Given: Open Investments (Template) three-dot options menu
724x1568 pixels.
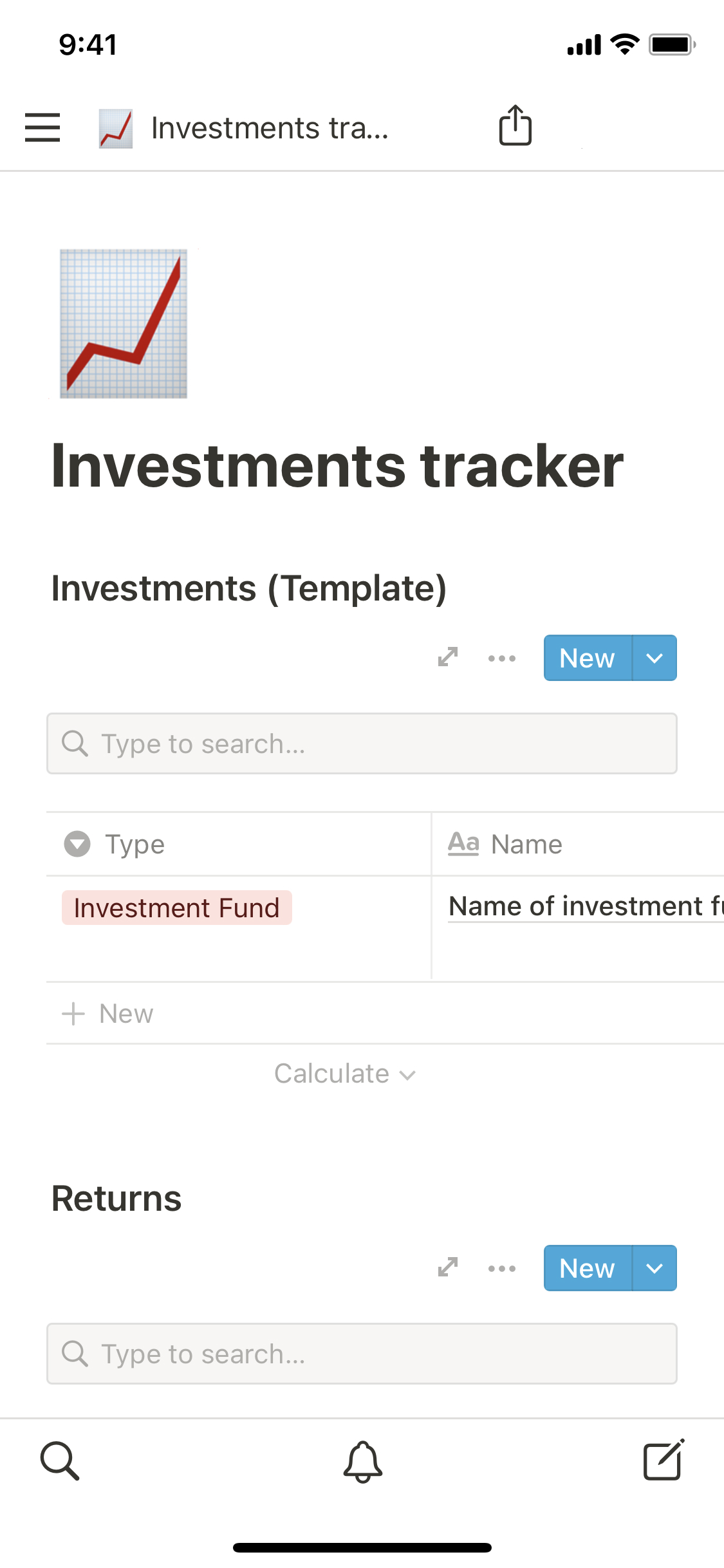Looking at the screenshot, I should (x=502, y=658).
